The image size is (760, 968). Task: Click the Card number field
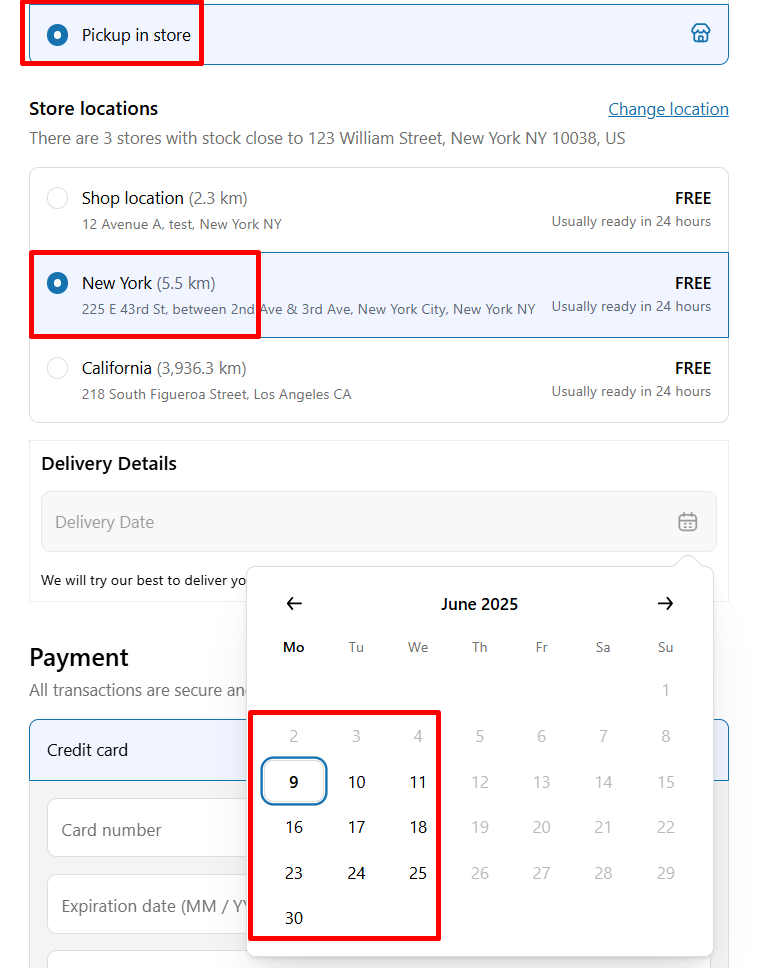pyautogui.click(x=147, y=828)
